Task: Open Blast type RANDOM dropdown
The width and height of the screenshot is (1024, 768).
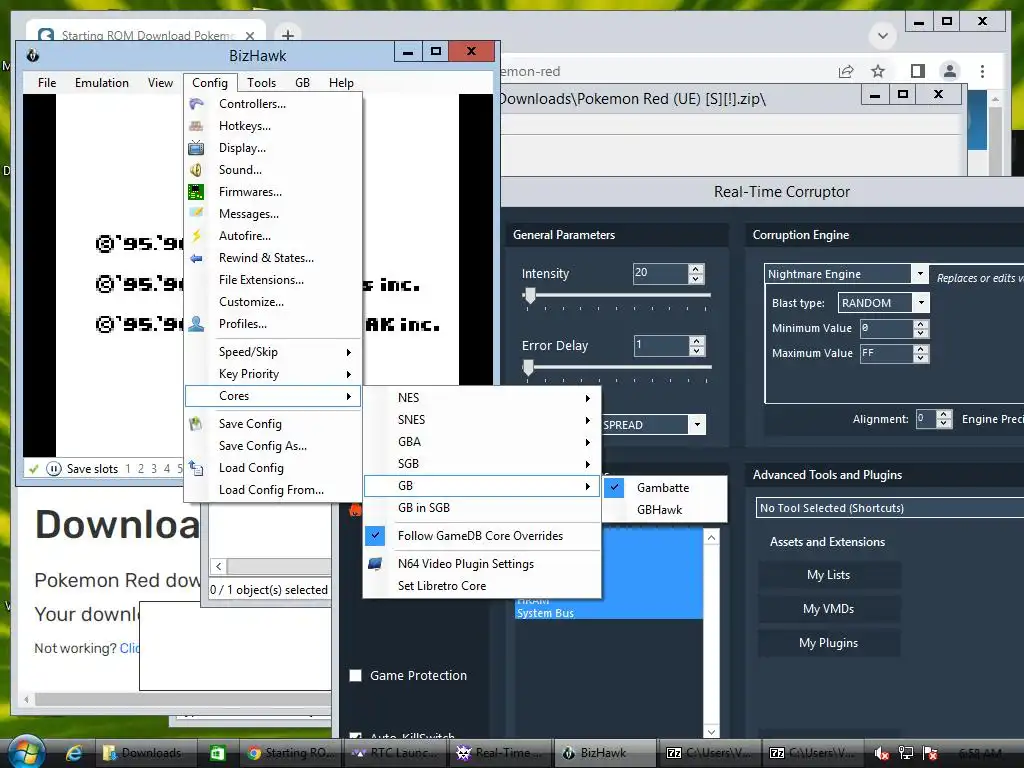Action: [x=921, y=302]
